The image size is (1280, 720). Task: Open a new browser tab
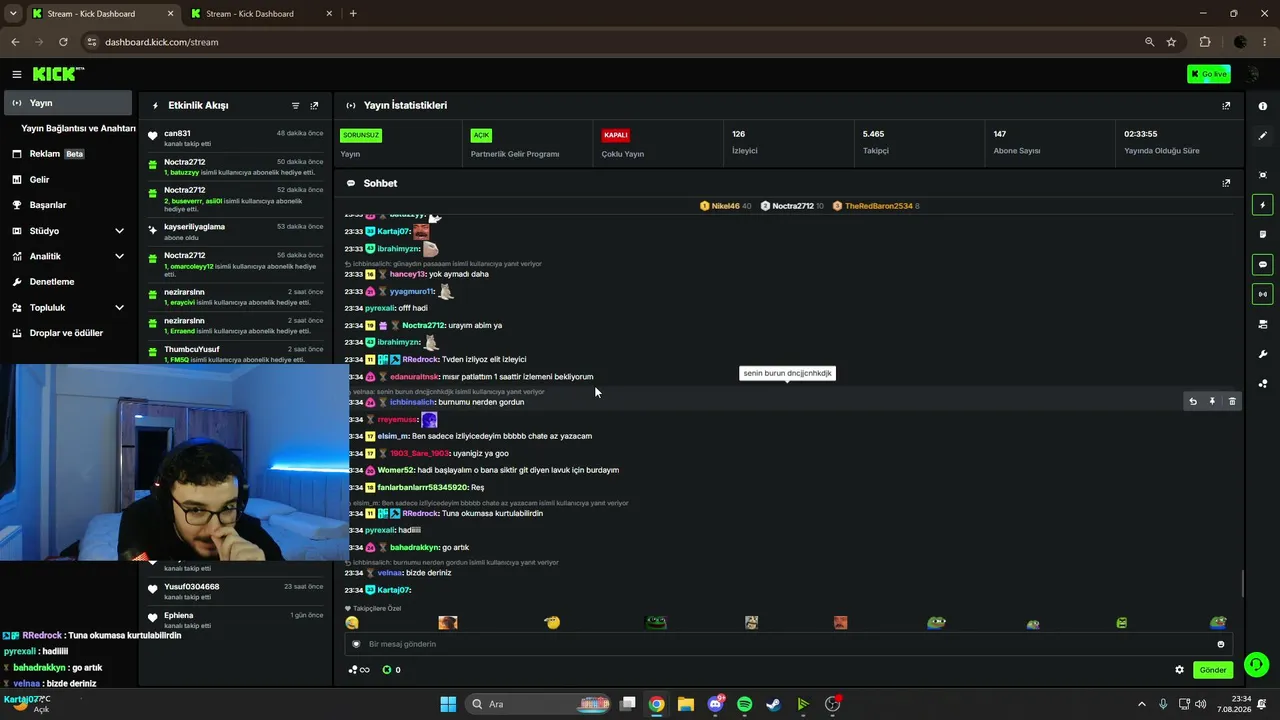point(353,14)
